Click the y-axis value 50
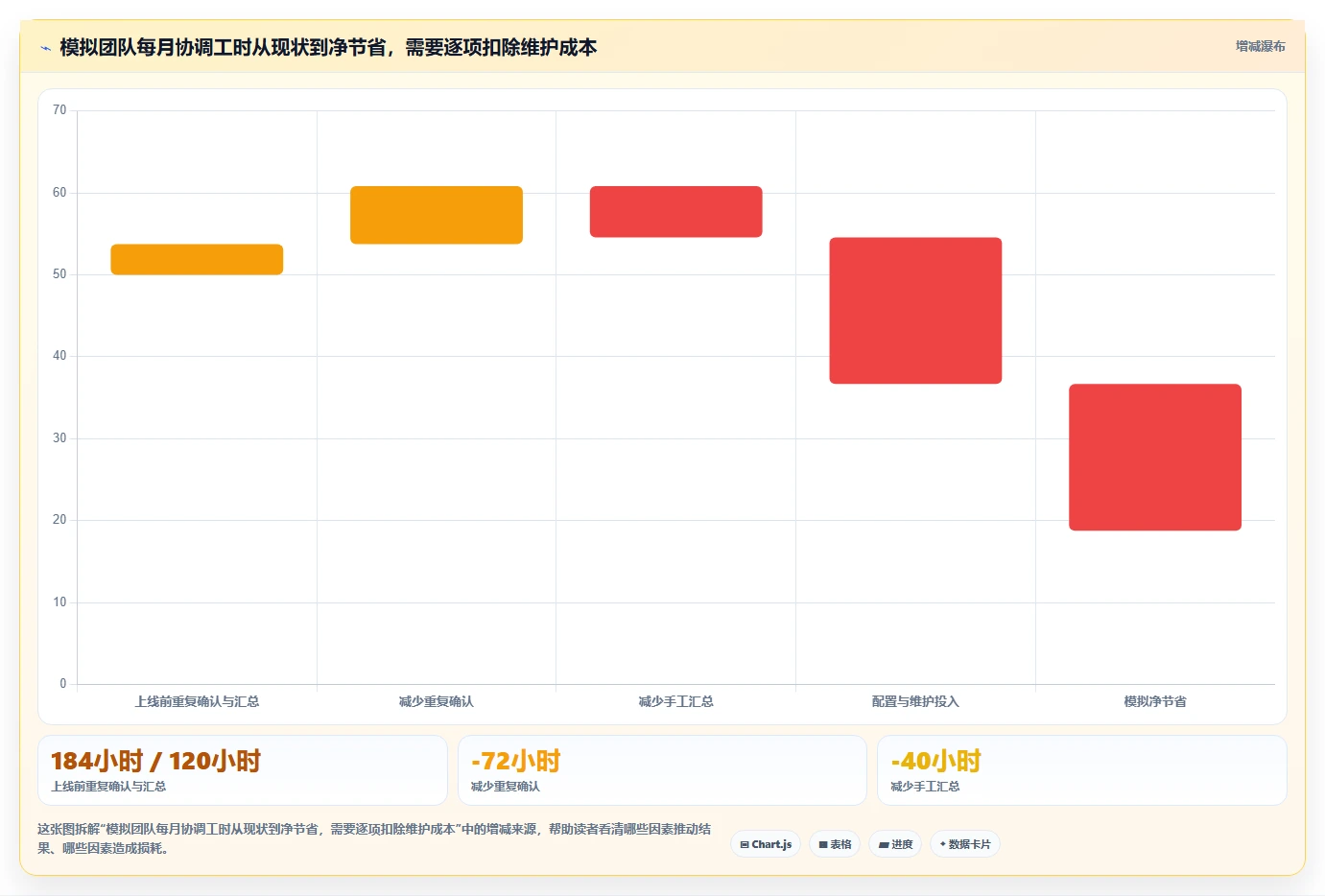 (x=59, y=274)
